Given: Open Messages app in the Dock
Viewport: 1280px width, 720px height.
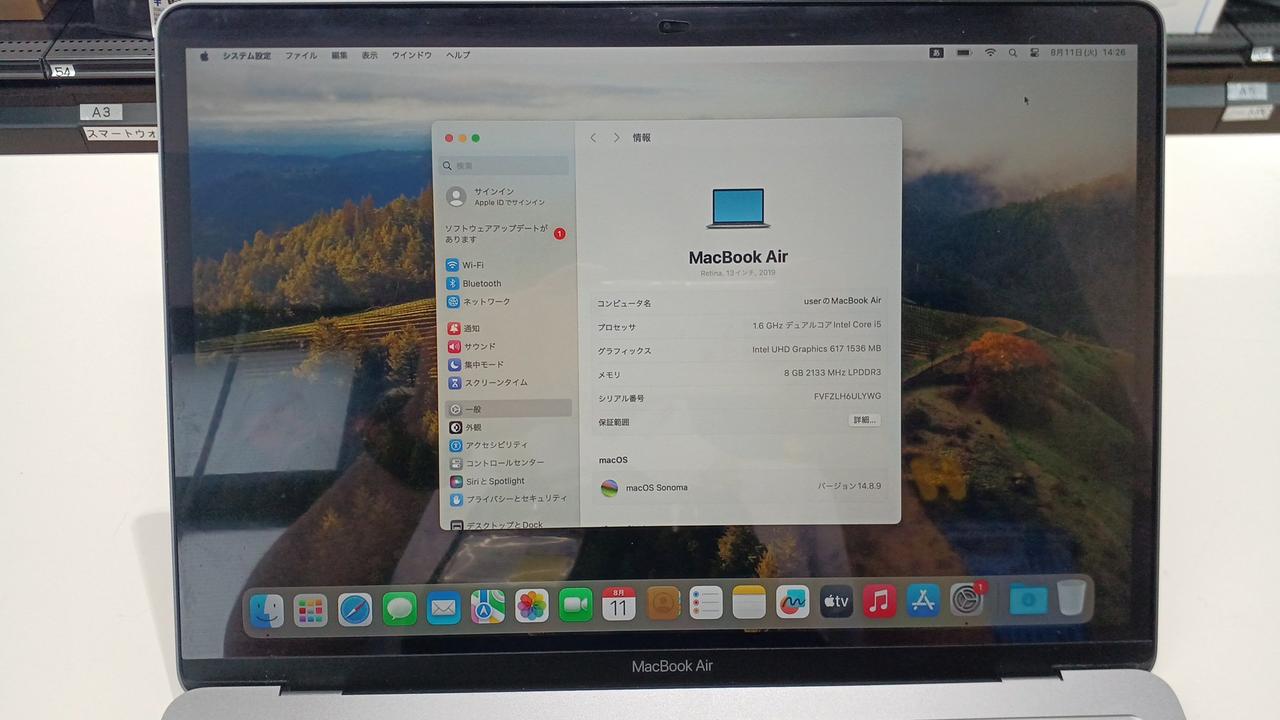Looking at the screenshot, I should pos(399,608).
